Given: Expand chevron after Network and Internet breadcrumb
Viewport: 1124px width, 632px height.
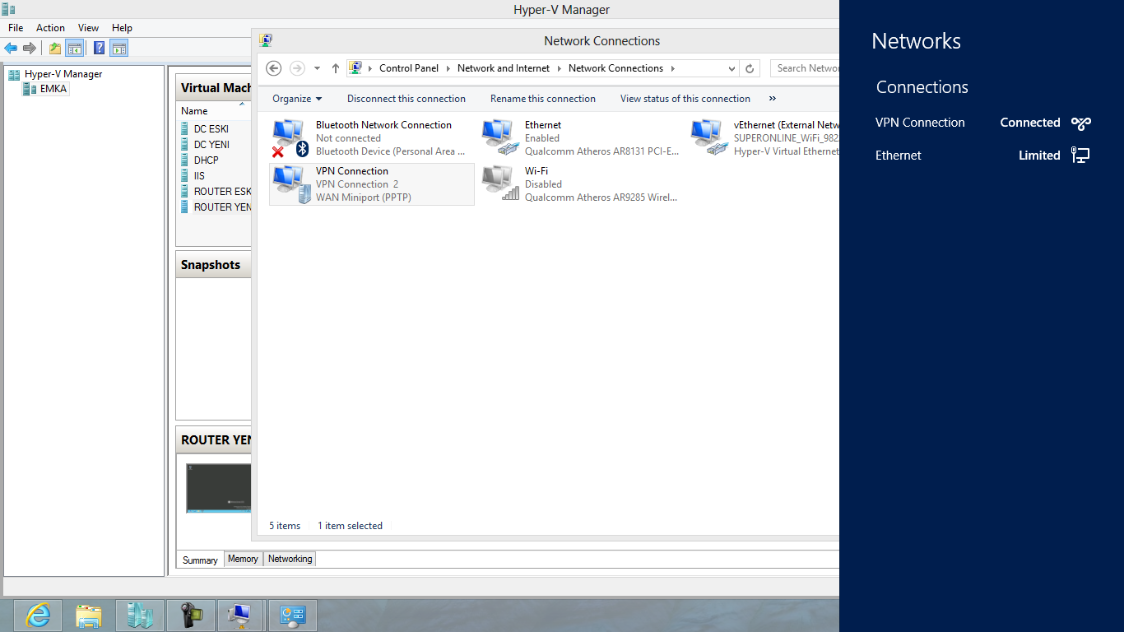Looking at the screenshot, I should [x=559, y=68].
